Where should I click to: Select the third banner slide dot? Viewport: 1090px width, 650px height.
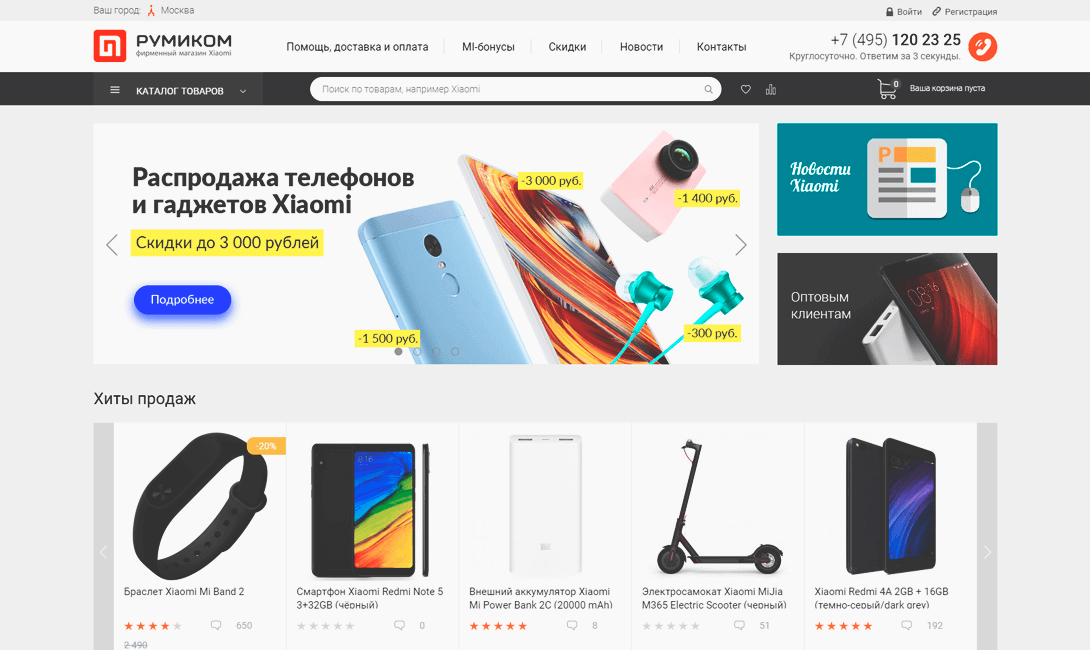[436, 352]
